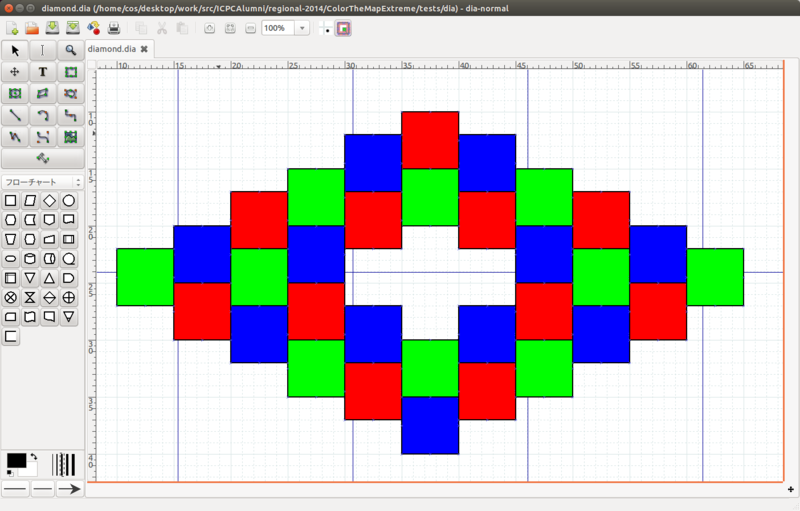Click the greyed-out Copy icon
The width and height of the screenshot is (800, 511).
point(141,28)
